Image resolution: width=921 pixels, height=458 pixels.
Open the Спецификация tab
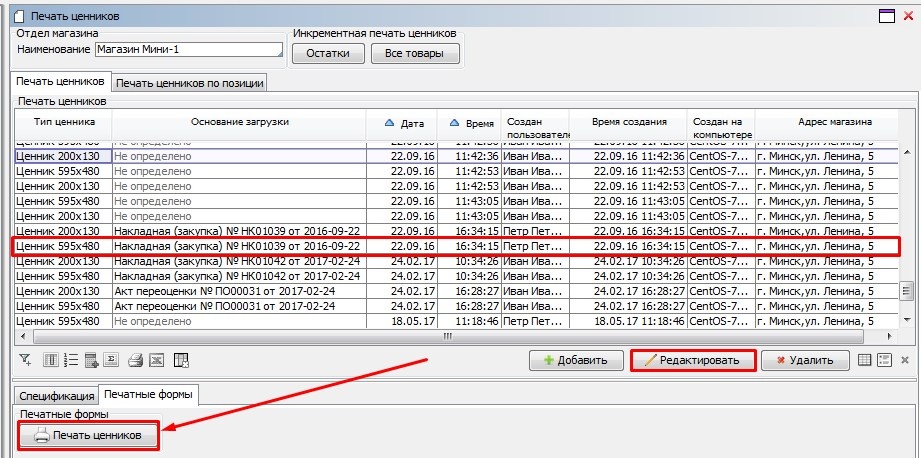(56, 396)
